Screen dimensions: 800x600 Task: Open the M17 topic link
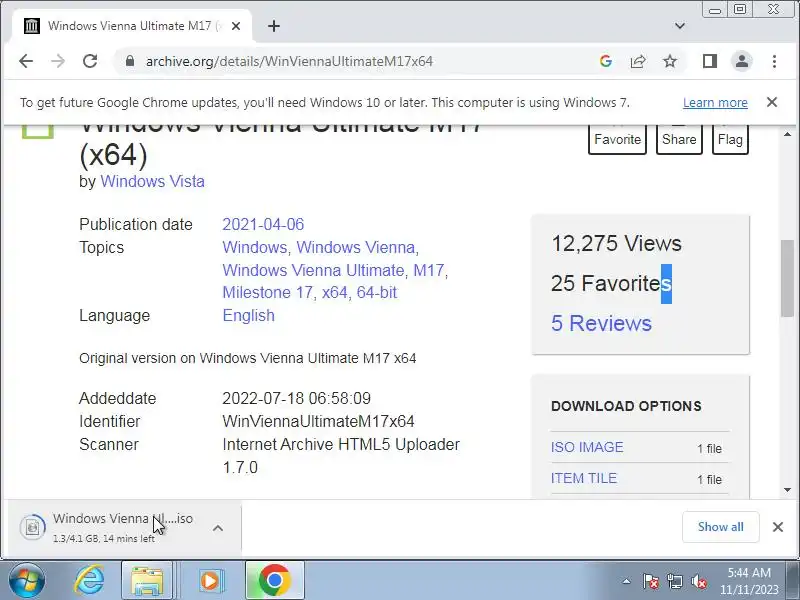click(x=429, y=270)
